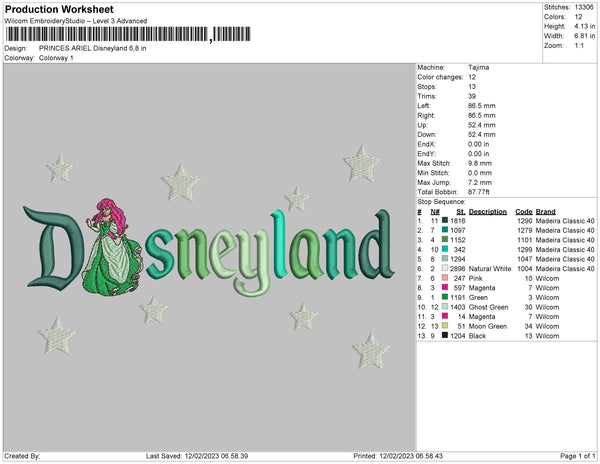Viewport: 600px width, 464px height.
Task: Click the Green swatch with 1191 stitches
Action: [445, 297]
